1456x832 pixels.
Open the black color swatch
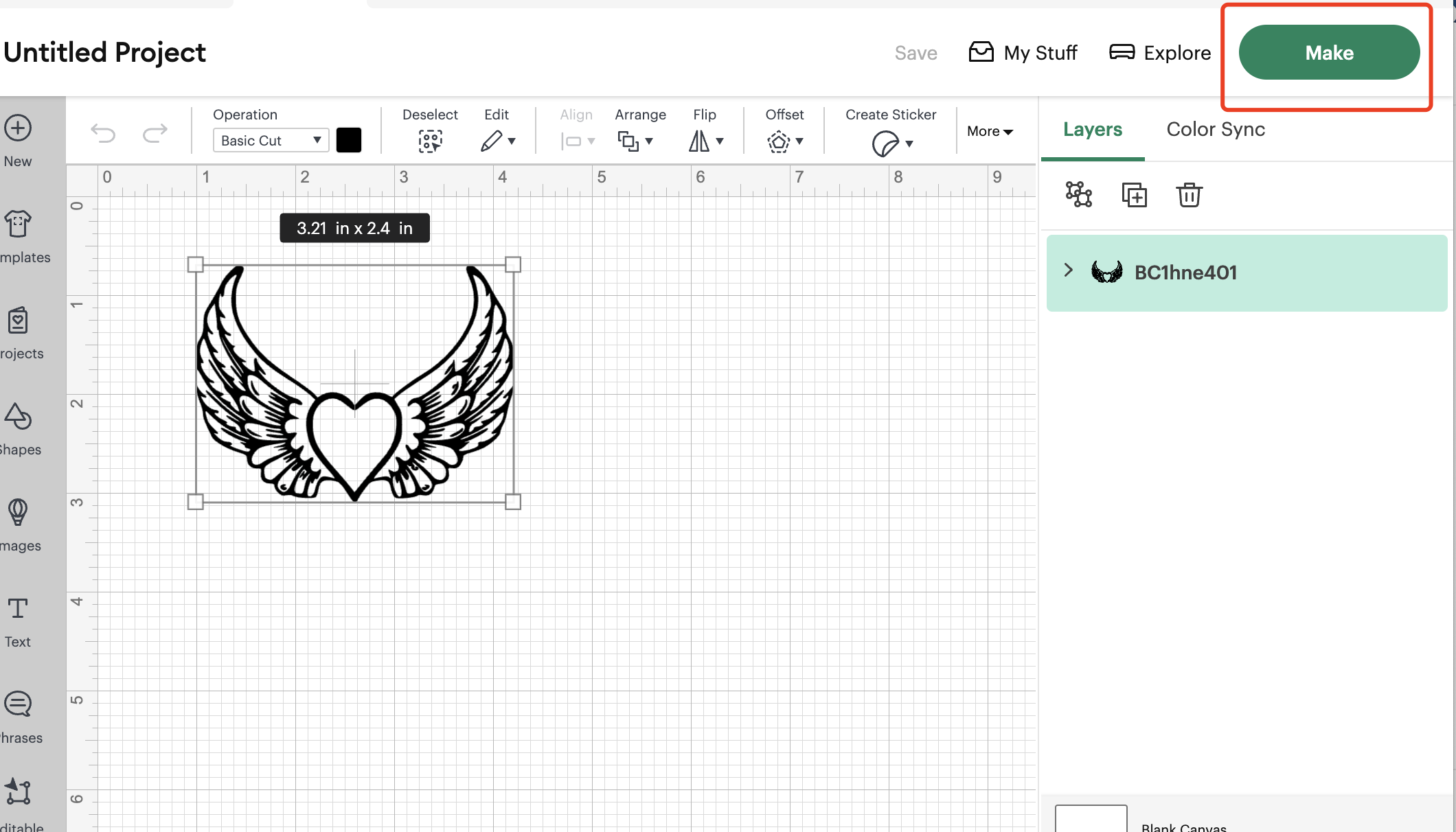pyautogui.click(x=349, y=140)
